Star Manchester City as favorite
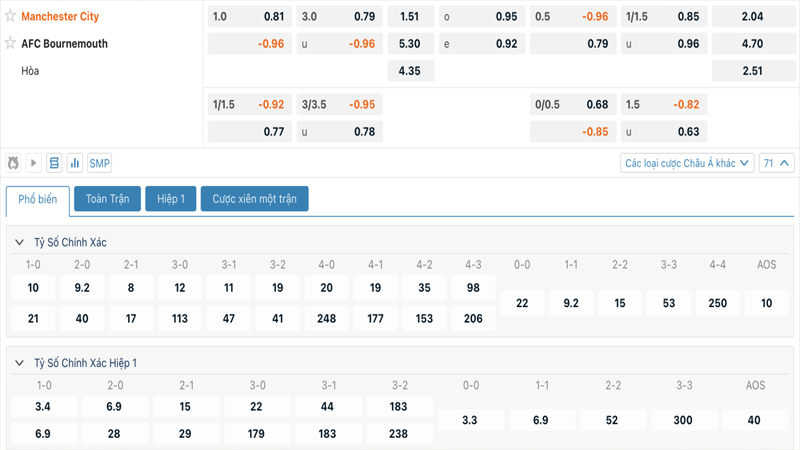 click(x=11, y=17)
